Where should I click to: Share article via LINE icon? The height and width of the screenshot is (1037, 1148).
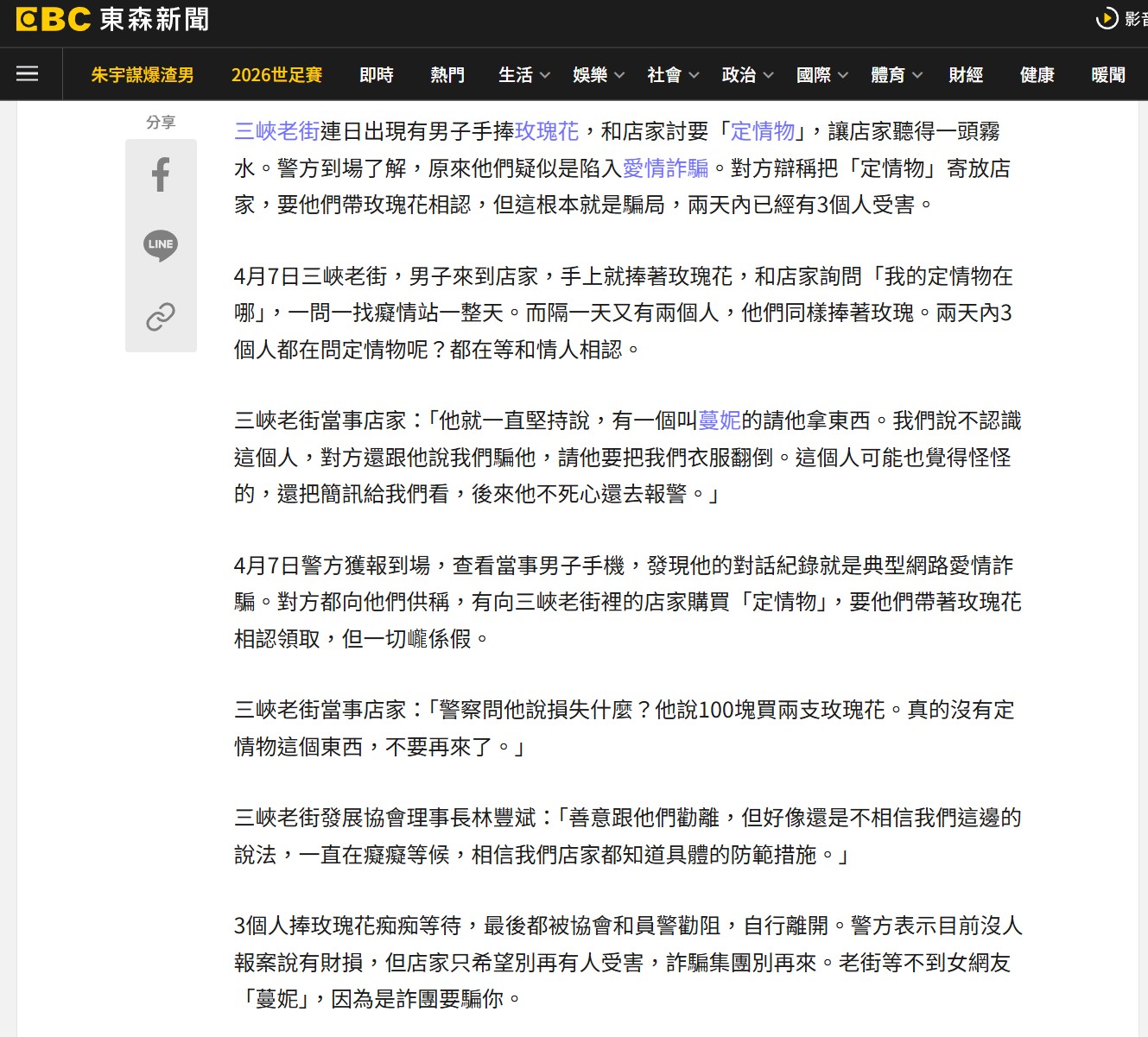(161, 245)
